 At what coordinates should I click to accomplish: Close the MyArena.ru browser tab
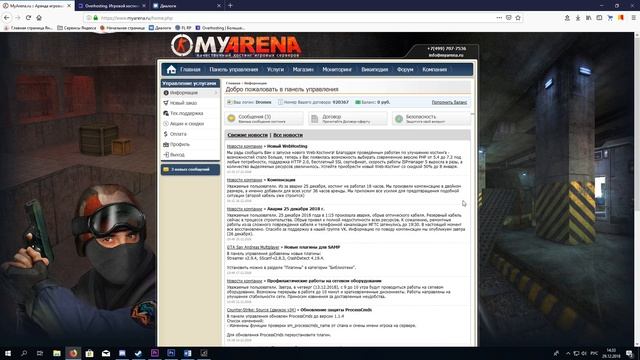69,6
